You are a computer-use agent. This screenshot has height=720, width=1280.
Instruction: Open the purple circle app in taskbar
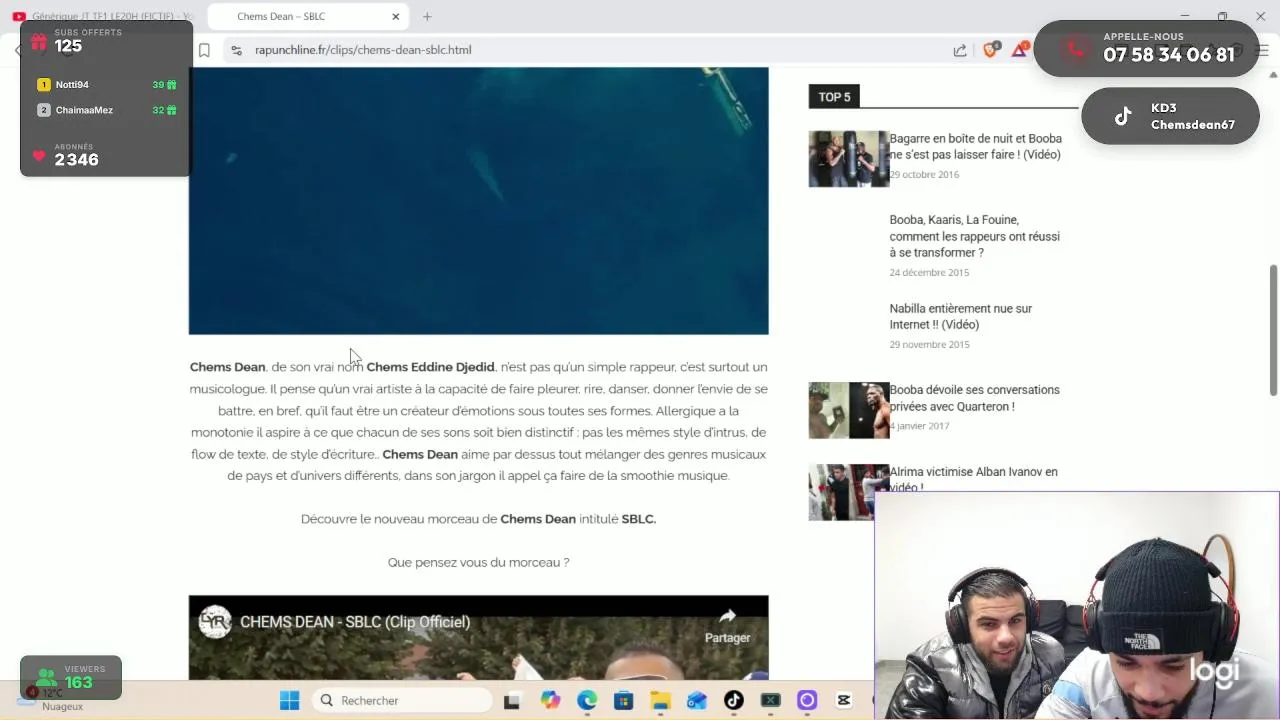(807, 701)
